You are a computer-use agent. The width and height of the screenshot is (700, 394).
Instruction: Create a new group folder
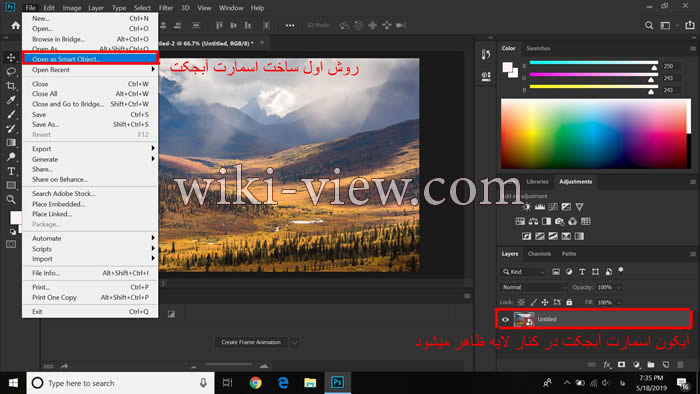tap(651, 365)
